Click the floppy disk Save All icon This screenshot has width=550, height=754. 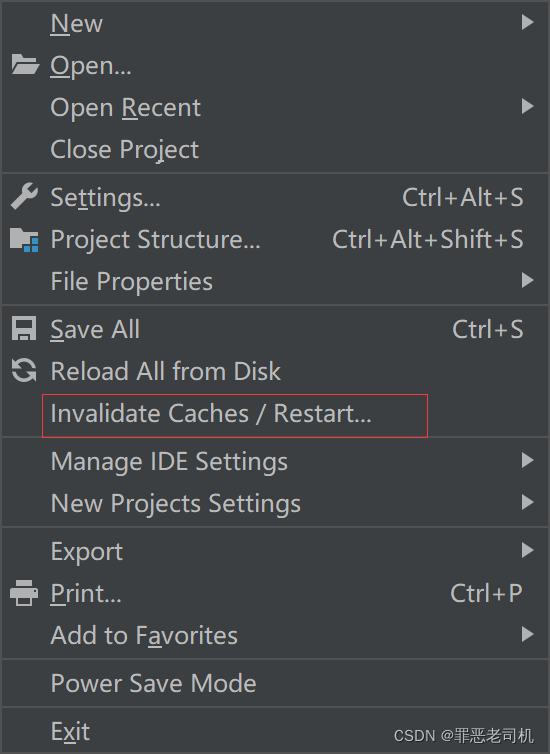(24, 329)
